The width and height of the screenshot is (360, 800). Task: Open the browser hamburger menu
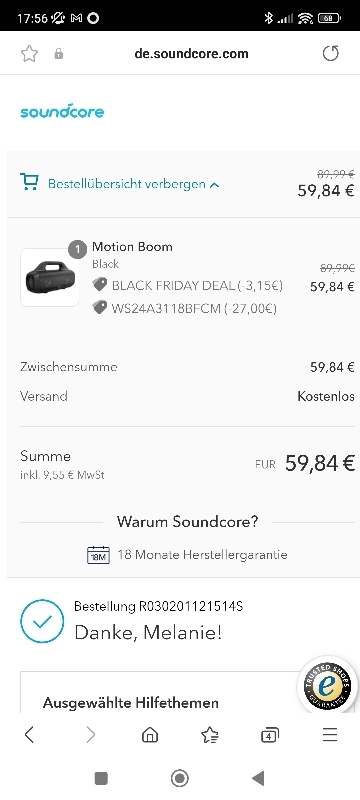tap(330, 735)
